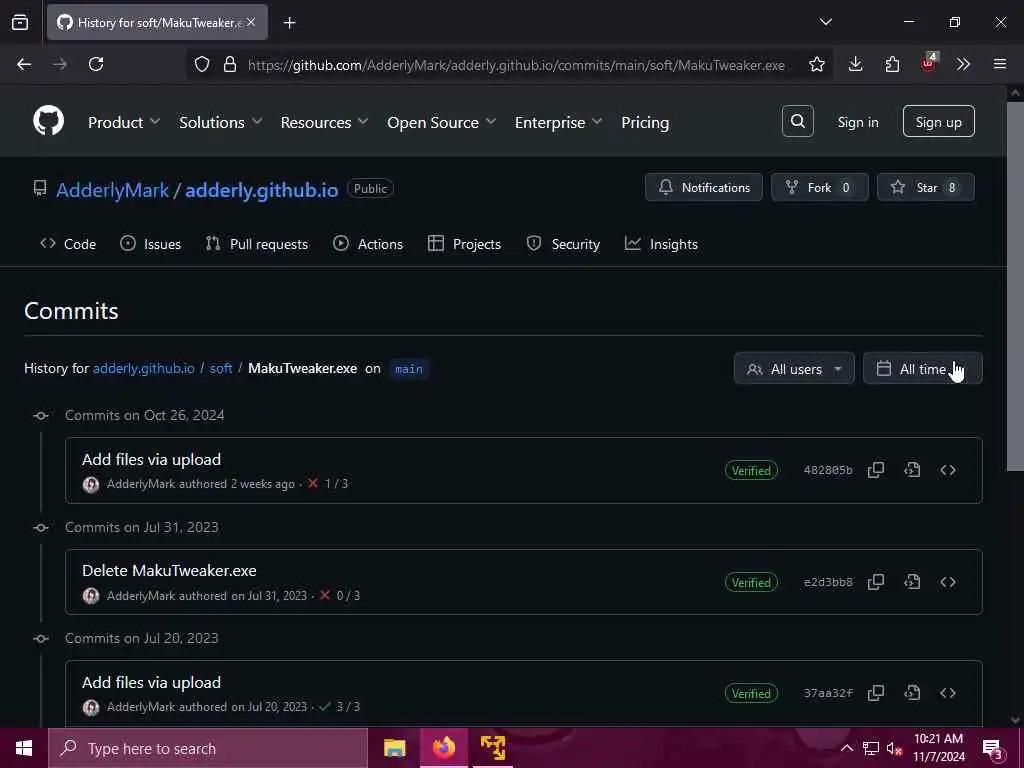The height and width of the screenshot is (768, 1024).
Task: Focus the browser URL address bar
Action: pyautogui.click(x=516, y=65)
